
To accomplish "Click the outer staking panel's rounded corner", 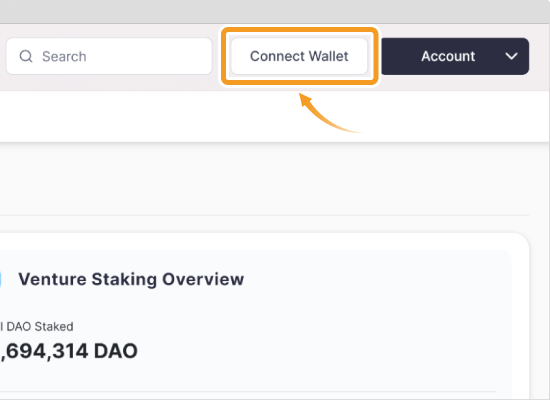I will [x=522, y=239].
